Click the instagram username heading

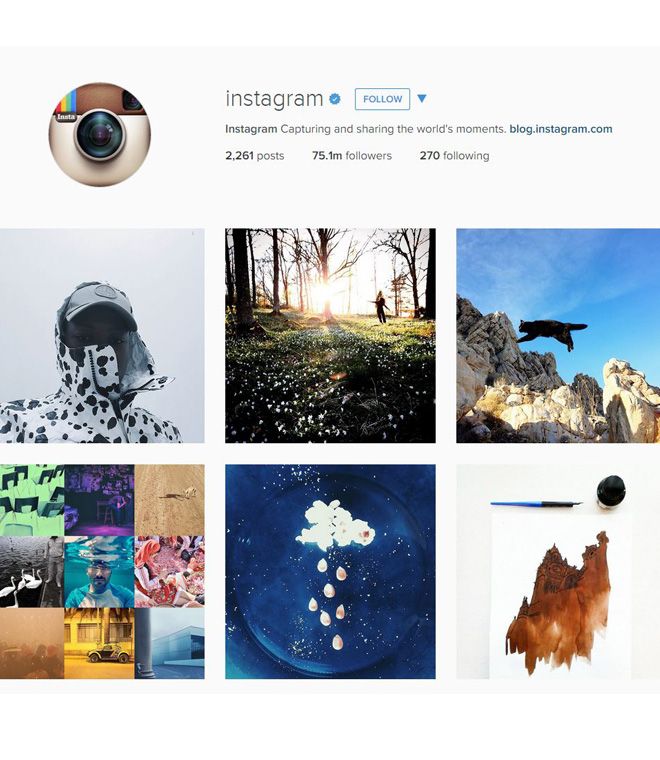pyautogui.click(x=274, y=98)
